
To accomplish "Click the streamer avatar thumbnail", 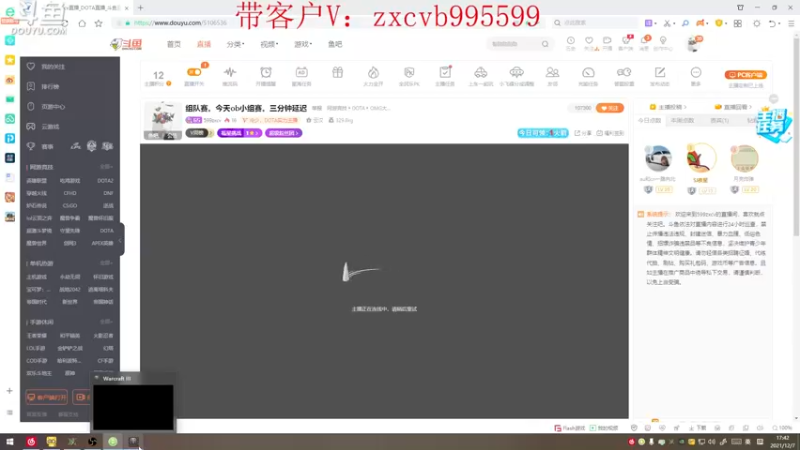I will point(163,120).
